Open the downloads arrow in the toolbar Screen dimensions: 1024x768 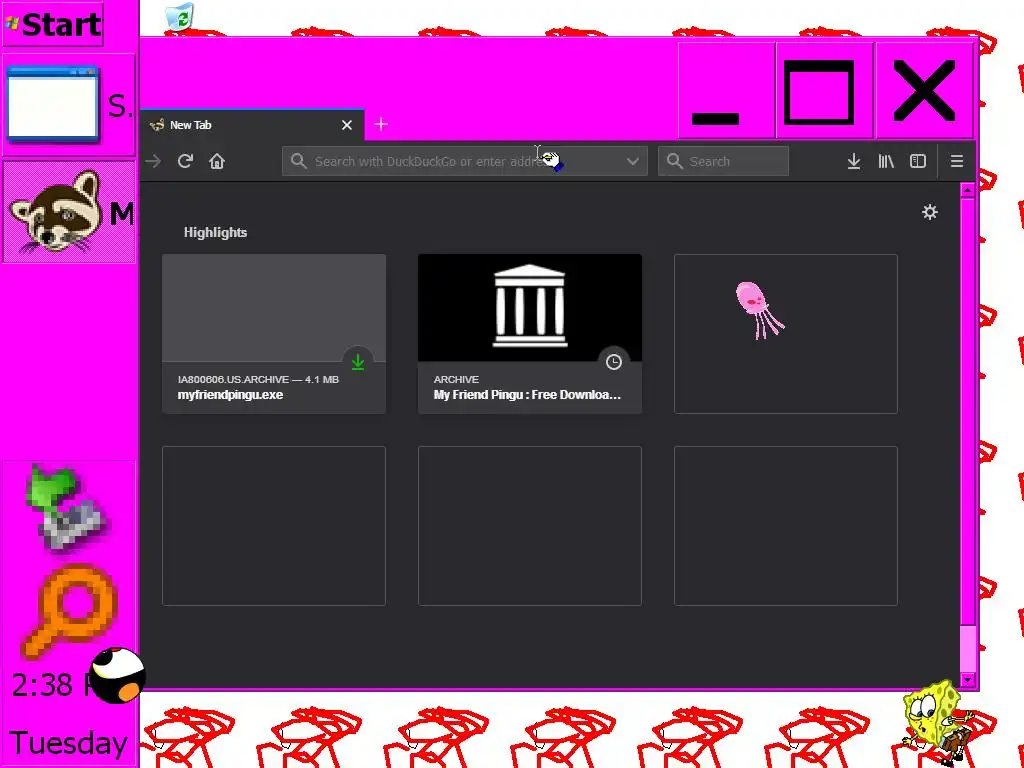[x=854, y=161]
